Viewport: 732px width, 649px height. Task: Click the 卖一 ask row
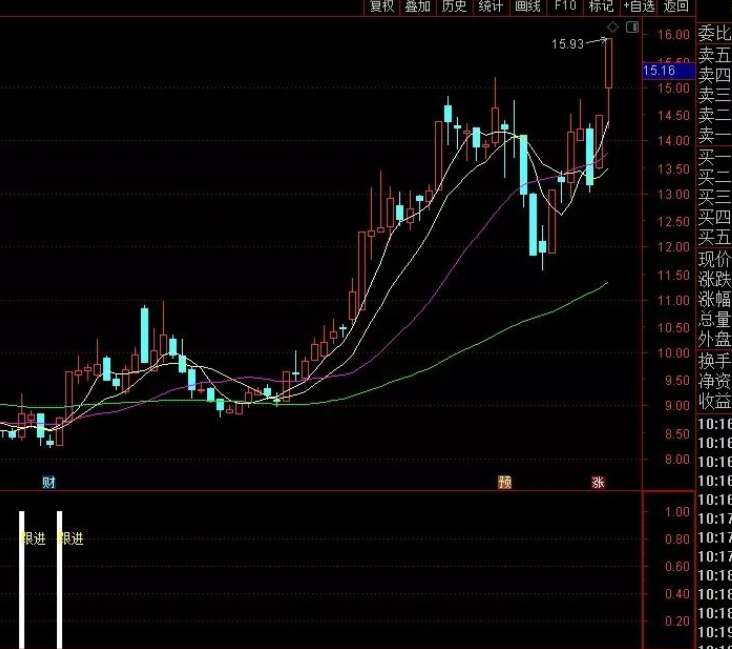(x=714, y=135)
